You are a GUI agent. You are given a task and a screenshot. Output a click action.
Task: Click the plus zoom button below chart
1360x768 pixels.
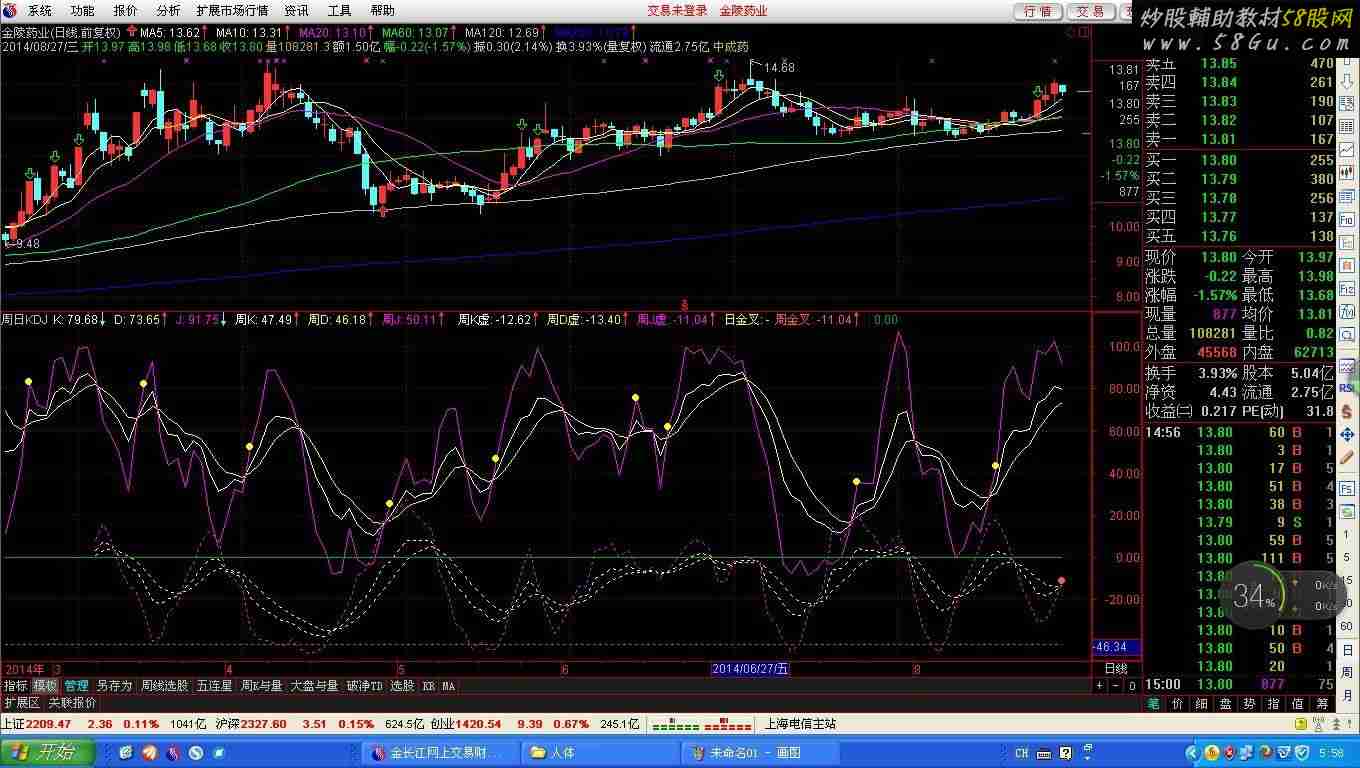[1100, 686]
